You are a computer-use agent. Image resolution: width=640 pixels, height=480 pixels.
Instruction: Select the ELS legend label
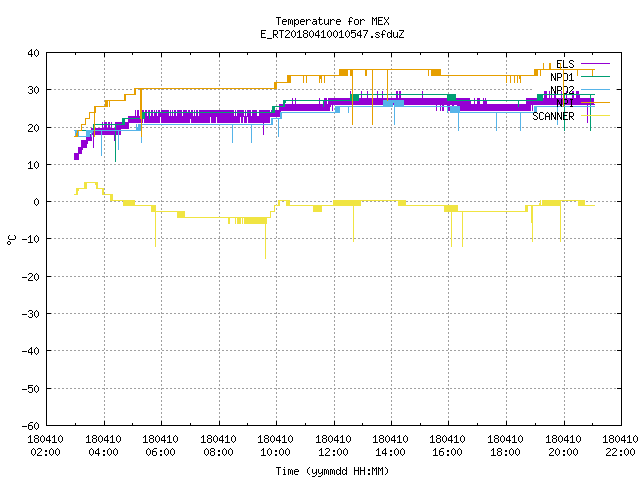[x=565, y=64]
